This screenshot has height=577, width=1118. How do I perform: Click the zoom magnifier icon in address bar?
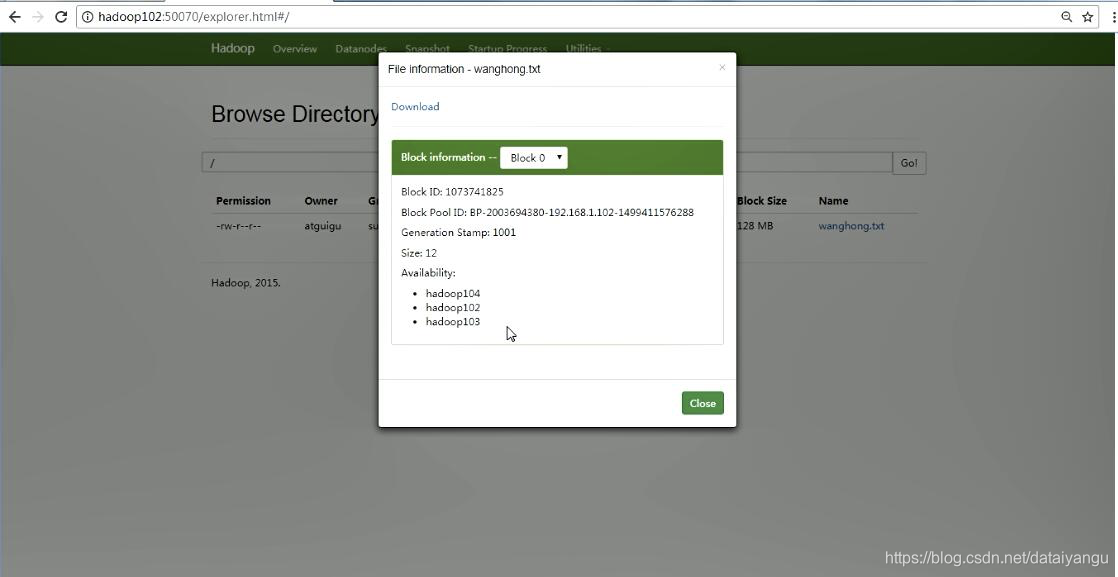[1066, 17]
